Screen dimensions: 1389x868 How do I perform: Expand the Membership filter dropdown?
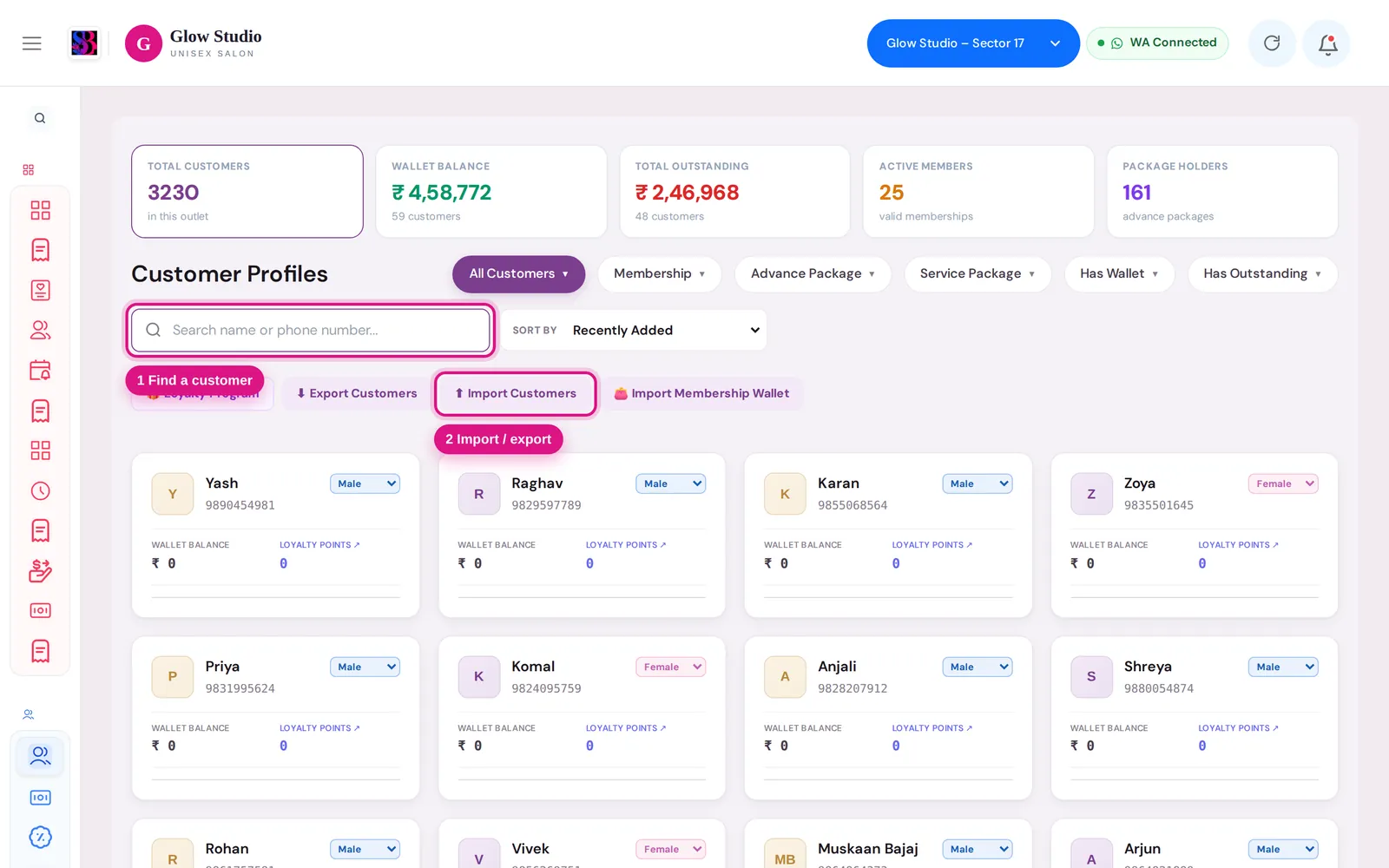pyautogui.click(x=659, y=274)
